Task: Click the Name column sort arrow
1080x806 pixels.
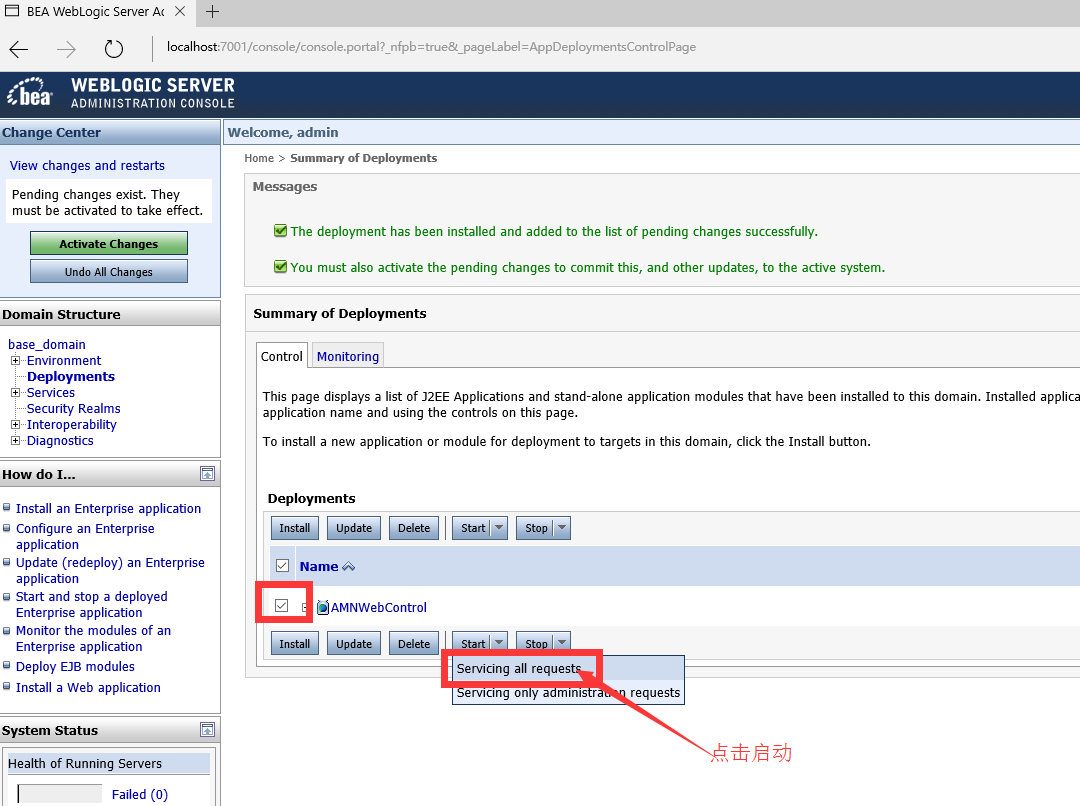Action: [x=349, y=566]
